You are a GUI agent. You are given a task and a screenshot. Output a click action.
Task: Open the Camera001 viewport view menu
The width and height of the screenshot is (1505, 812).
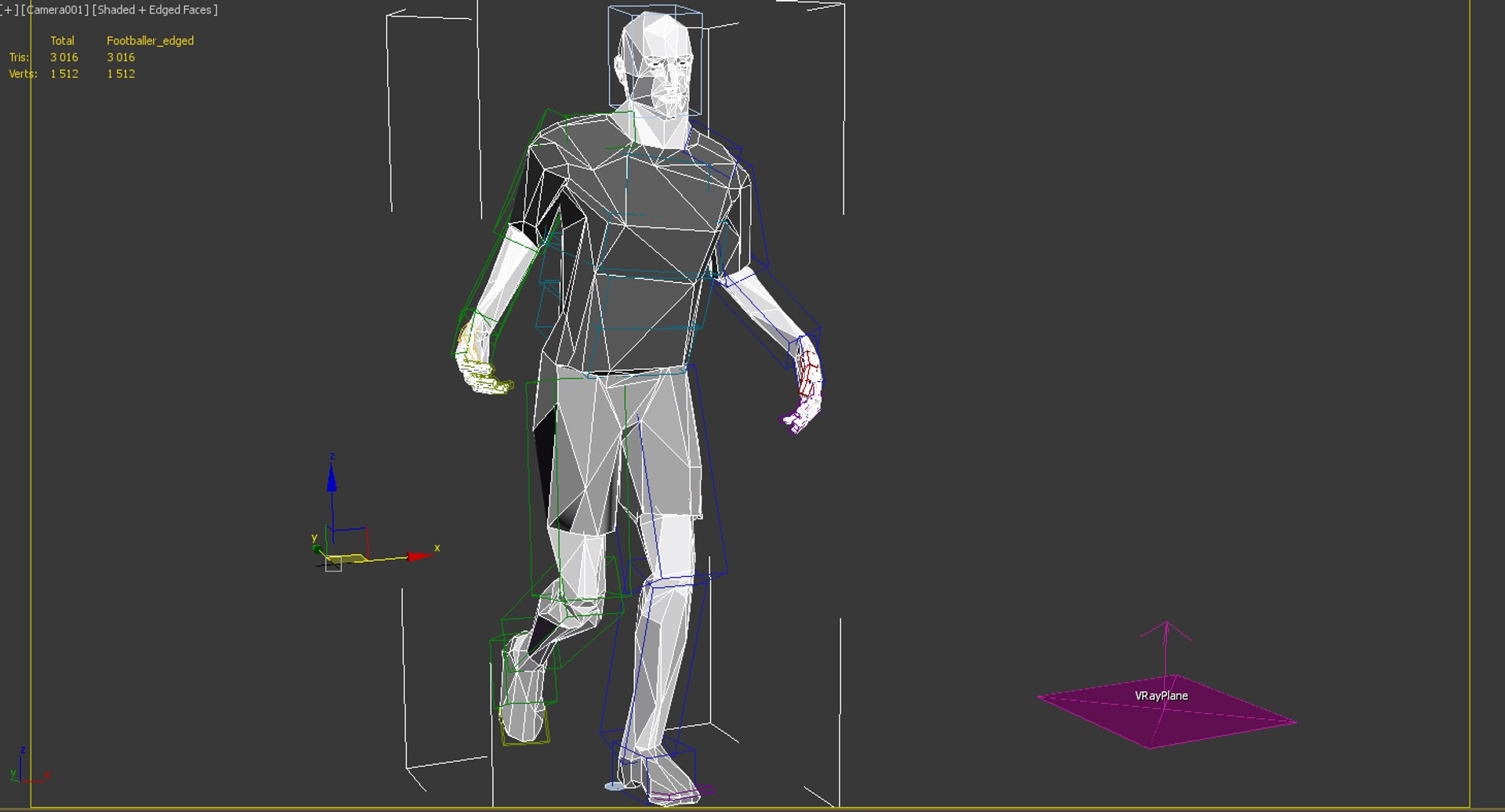(x=55, y=10)
